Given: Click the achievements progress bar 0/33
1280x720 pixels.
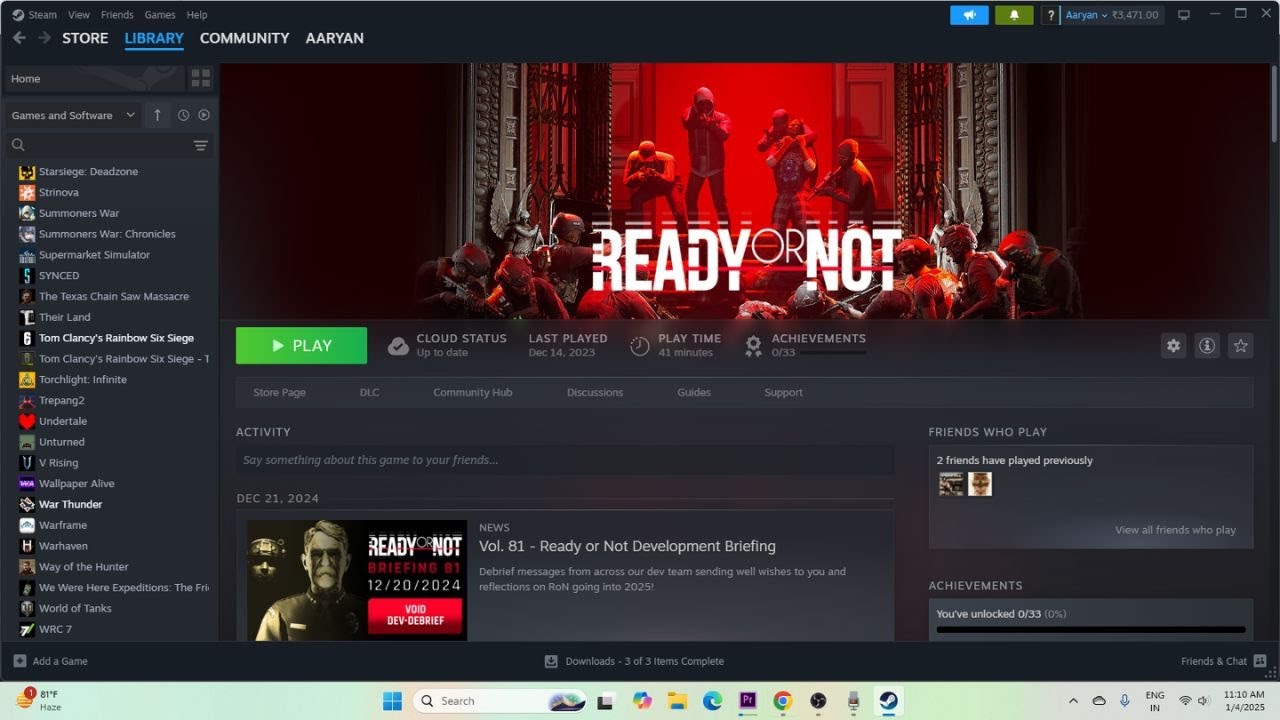Looking at the screenshot, I should point(1091,630).
